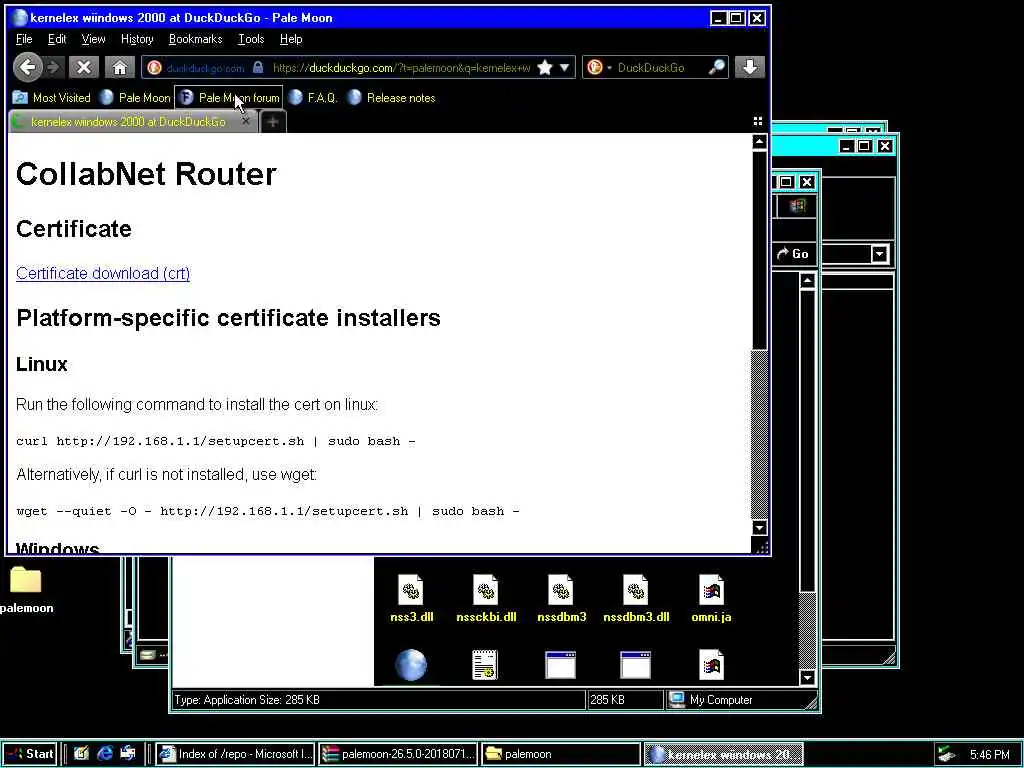
Task: Click the search magnifier icon
Action: 716,67
